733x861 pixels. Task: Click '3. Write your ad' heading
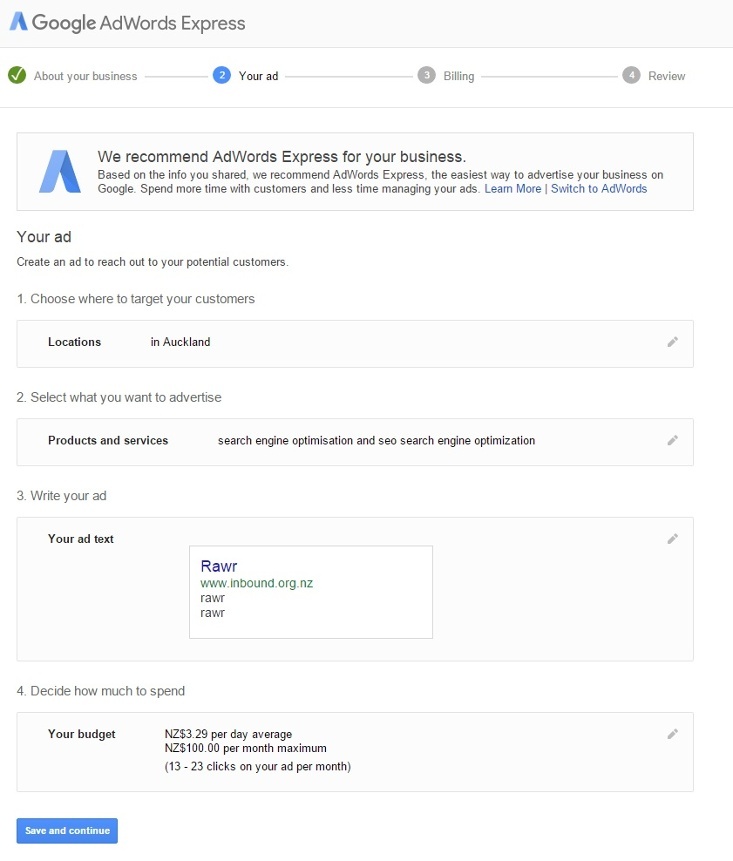click(x=61, y=496)
